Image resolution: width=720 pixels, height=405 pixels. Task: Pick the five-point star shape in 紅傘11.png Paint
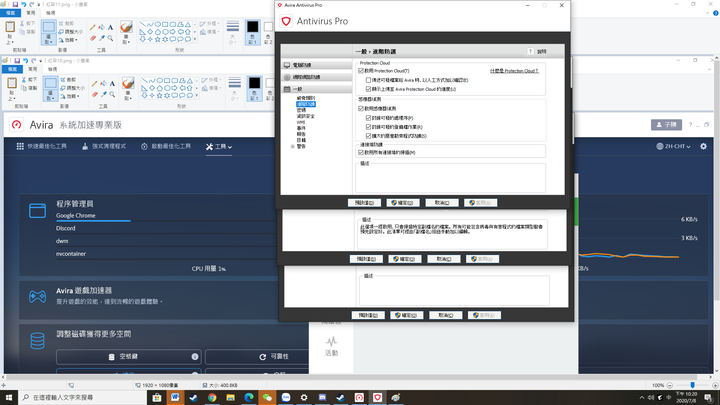[158, 39]
